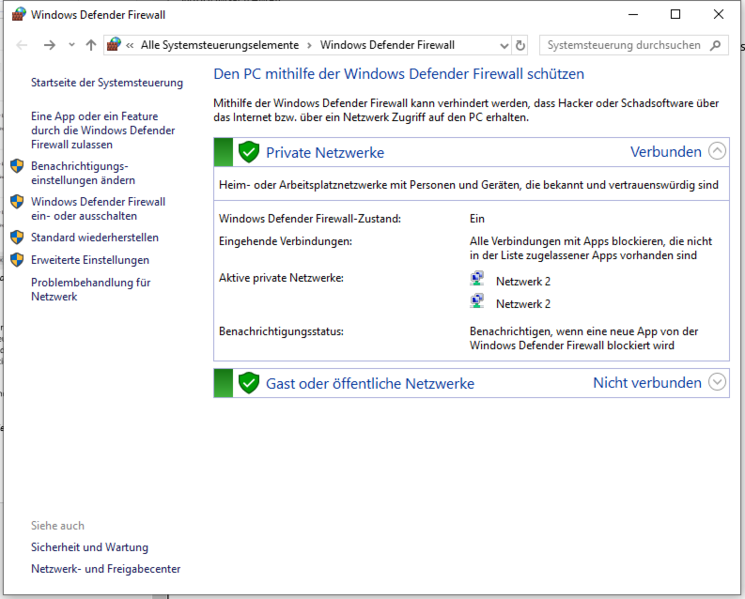
Task: Open the address bar history dropdown
Action: coord(504,46)
